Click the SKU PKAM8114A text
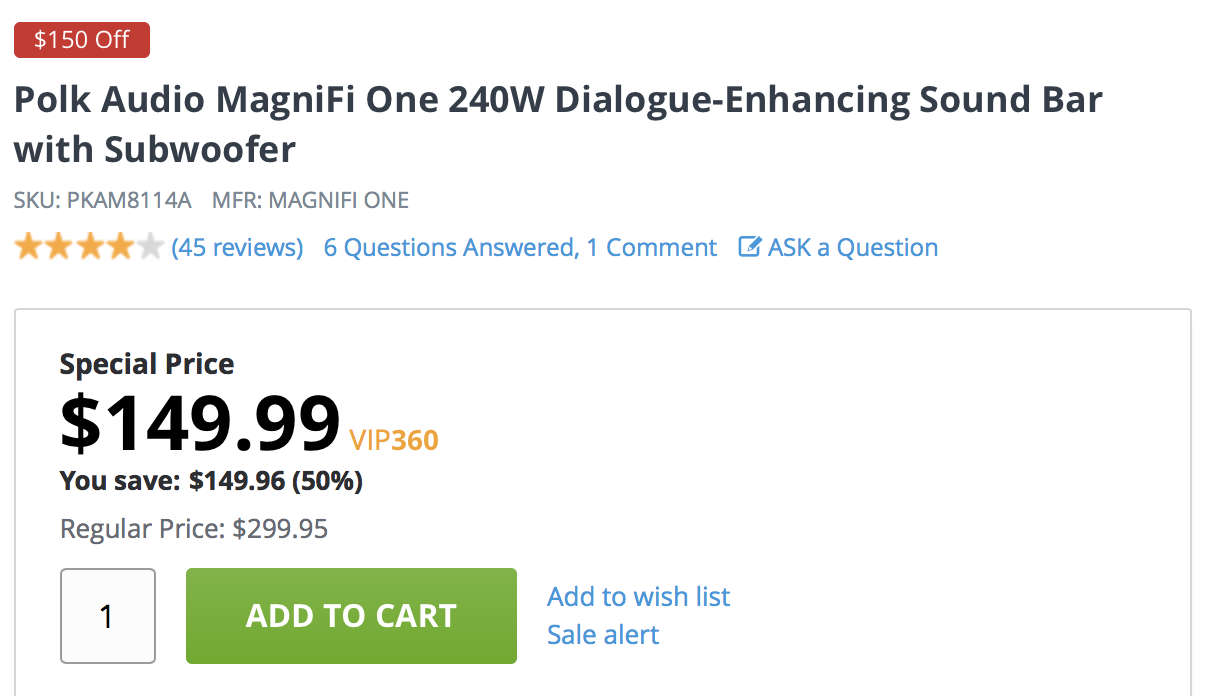The height and width of the screenshot is (696, 1218). point(102,200)
